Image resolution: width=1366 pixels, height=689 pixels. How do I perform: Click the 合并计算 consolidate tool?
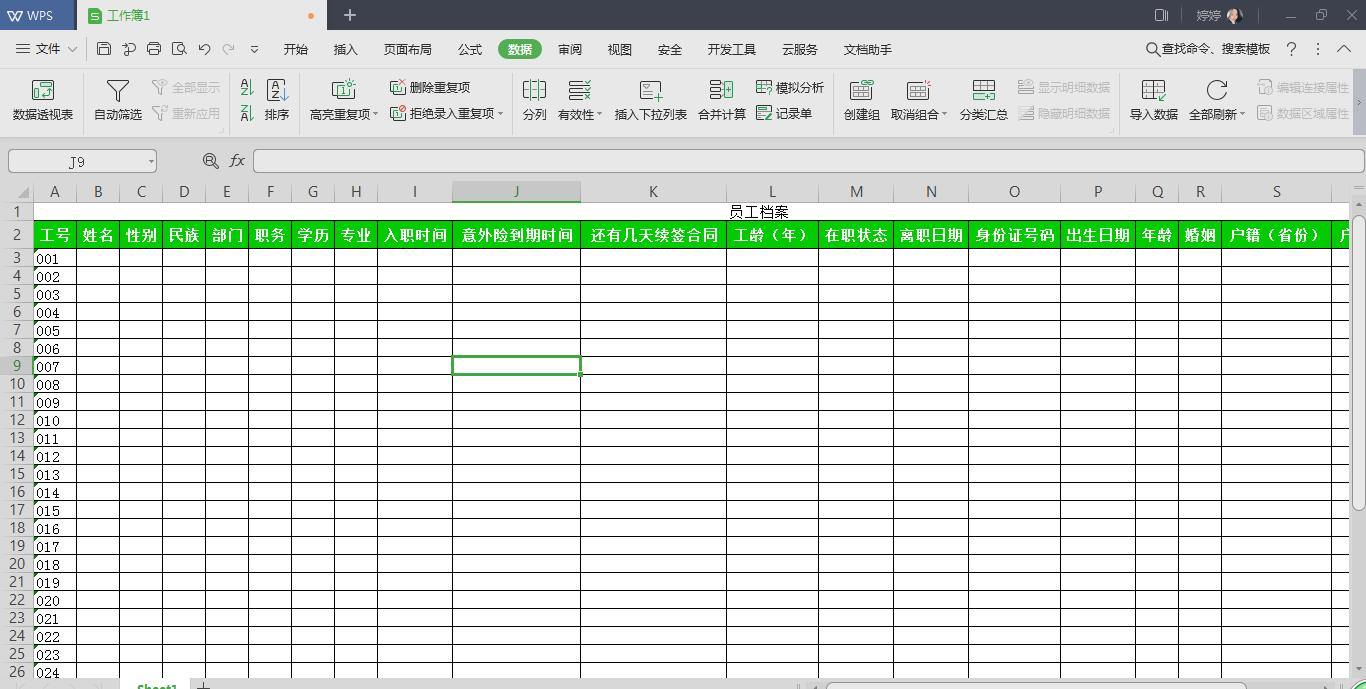(x=721, y=98)
